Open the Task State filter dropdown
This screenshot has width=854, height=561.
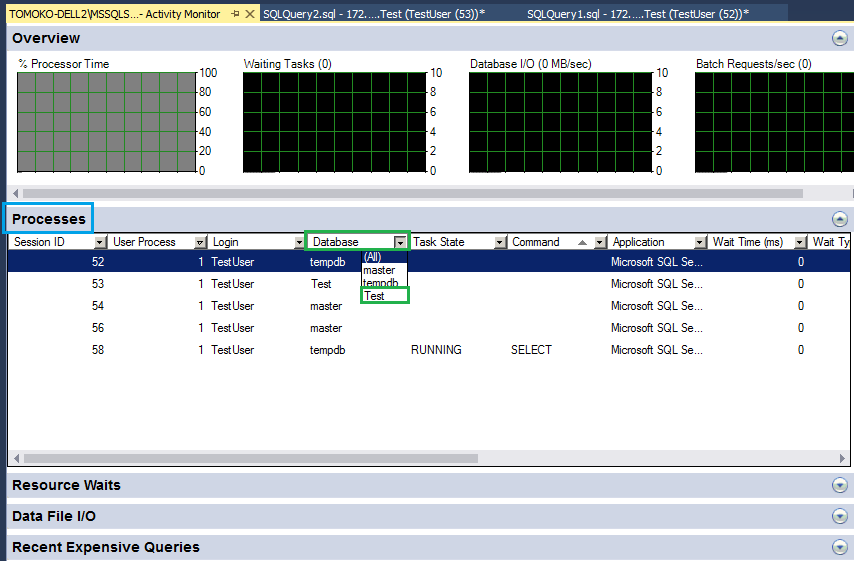click(x=500, y=242)
